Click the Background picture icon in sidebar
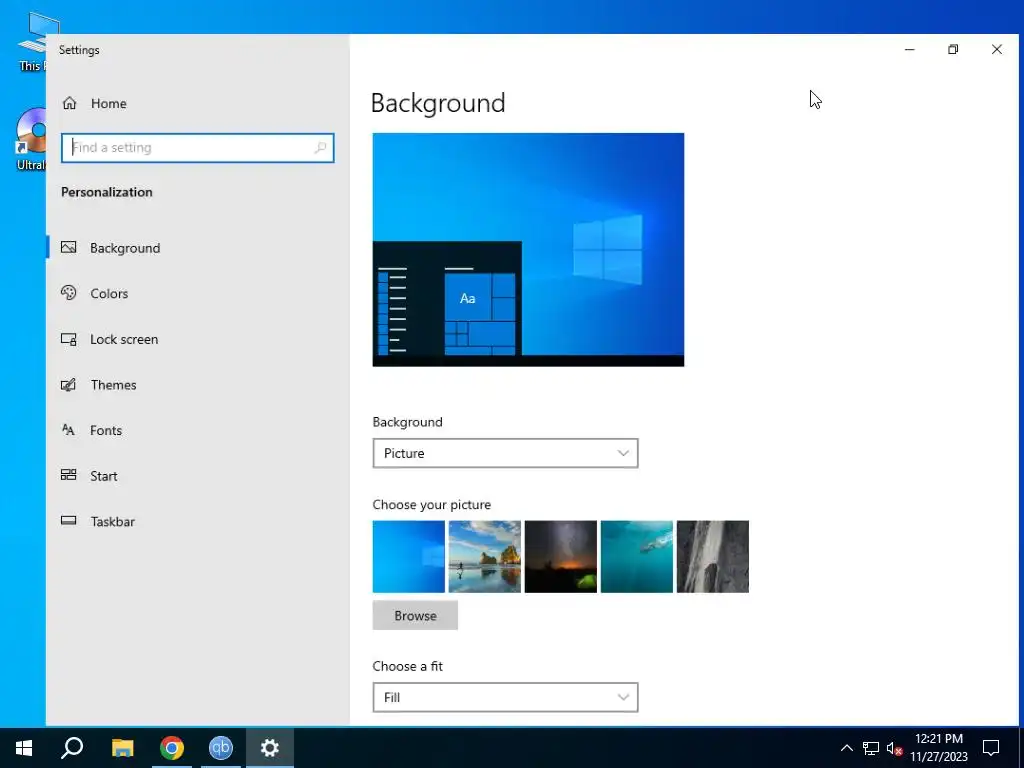 click(x=69, y=248)
